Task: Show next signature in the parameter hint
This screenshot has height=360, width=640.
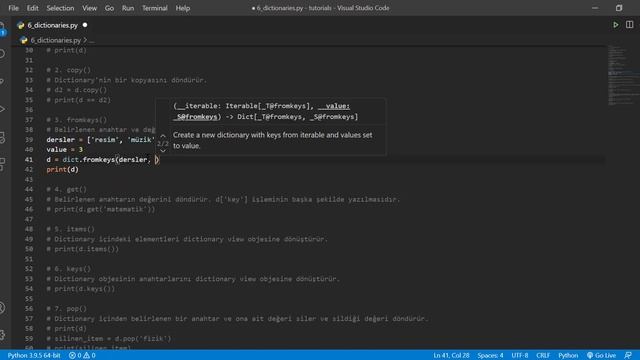Action: (163, 151)
